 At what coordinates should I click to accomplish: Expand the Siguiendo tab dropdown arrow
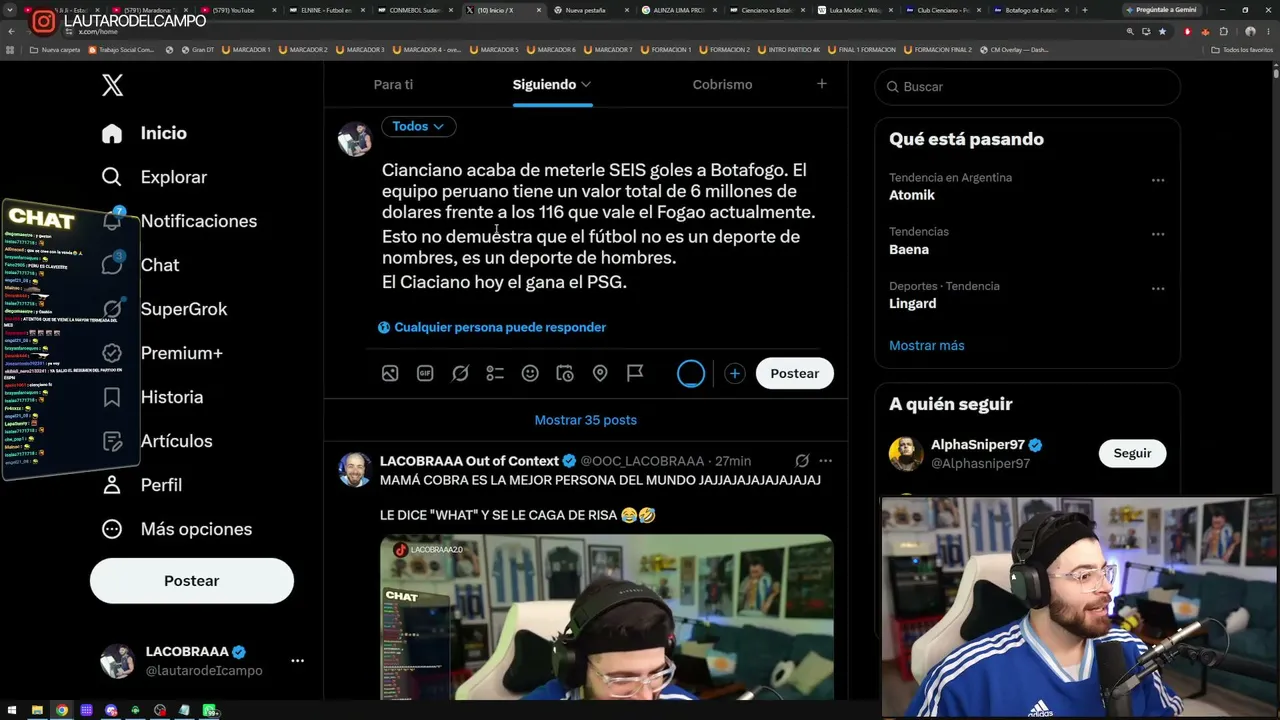(x=586, y=85)
